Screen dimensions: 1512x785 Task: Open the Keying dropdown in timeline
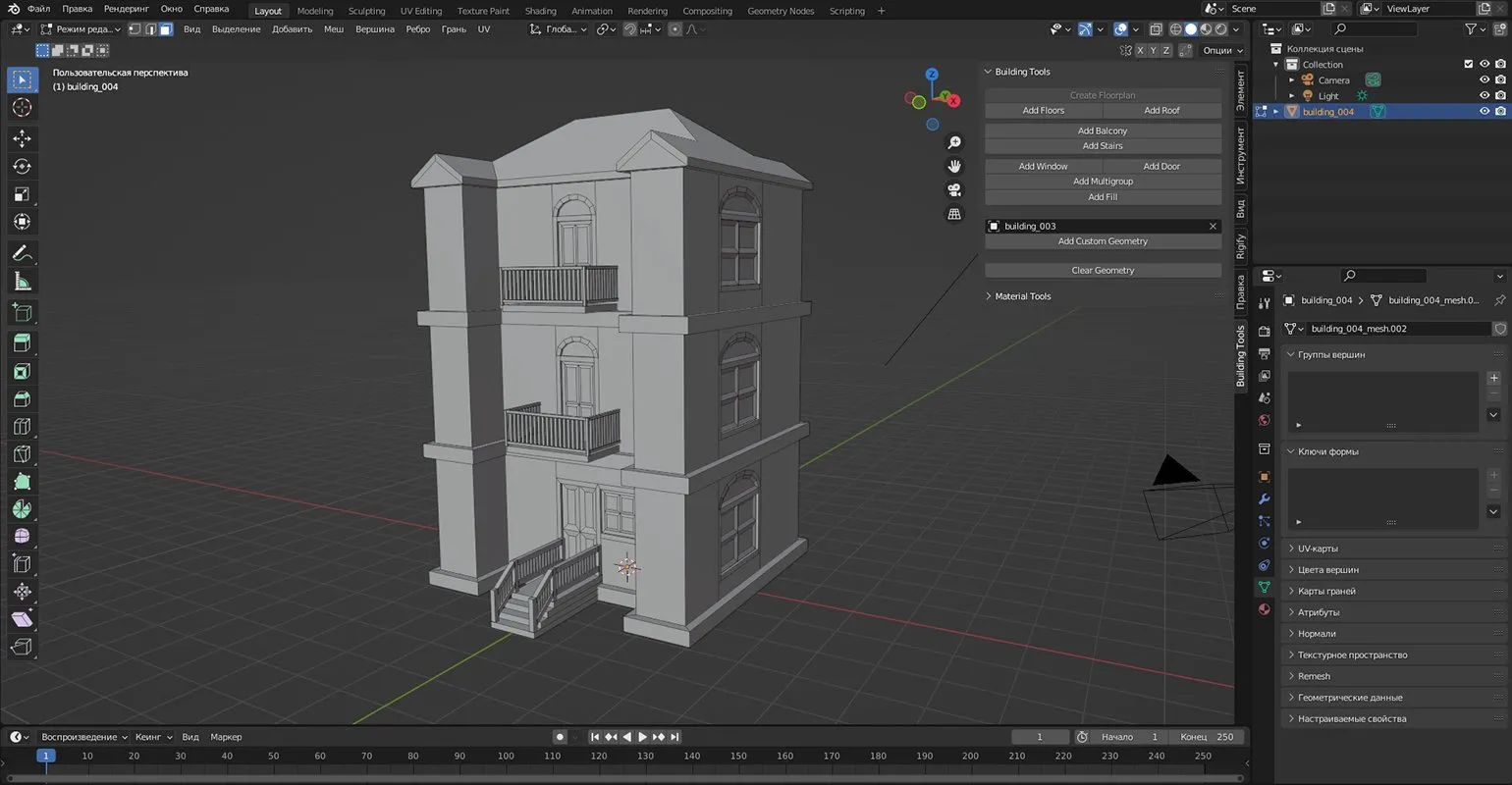pos(153,737)
